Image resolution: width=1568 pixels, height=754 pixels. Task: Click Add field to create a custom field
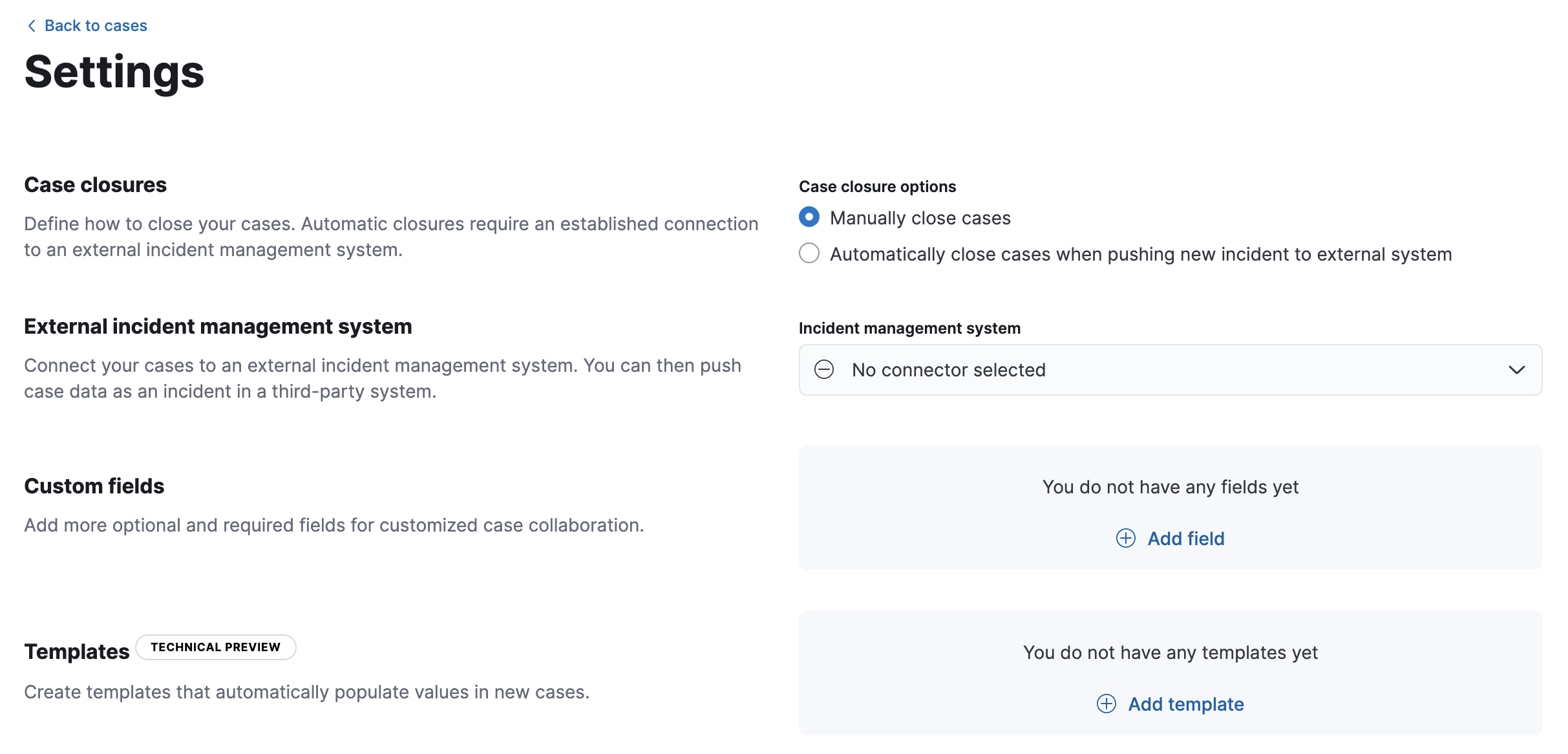[x=1185, y=539]
